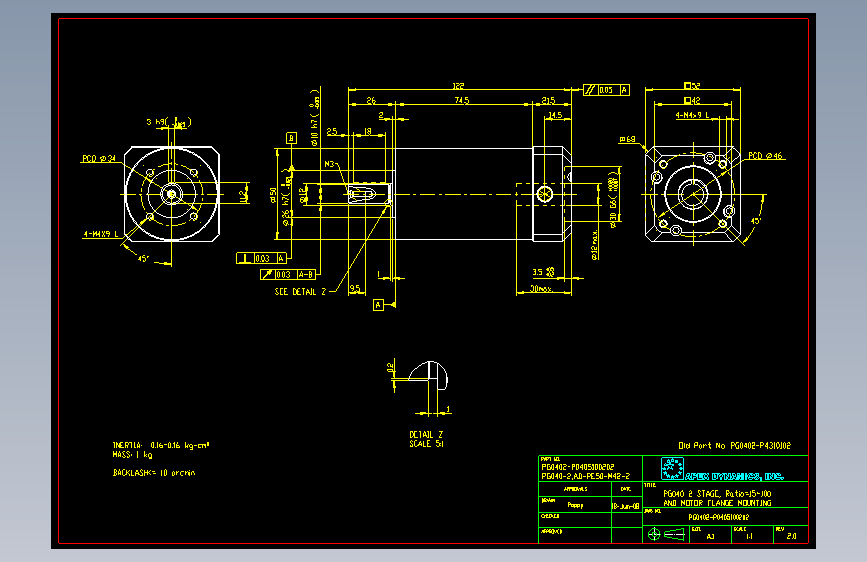Click the shaft key slot in side view
This screenshot has width=867, height=562.
[x=362, y=194]
